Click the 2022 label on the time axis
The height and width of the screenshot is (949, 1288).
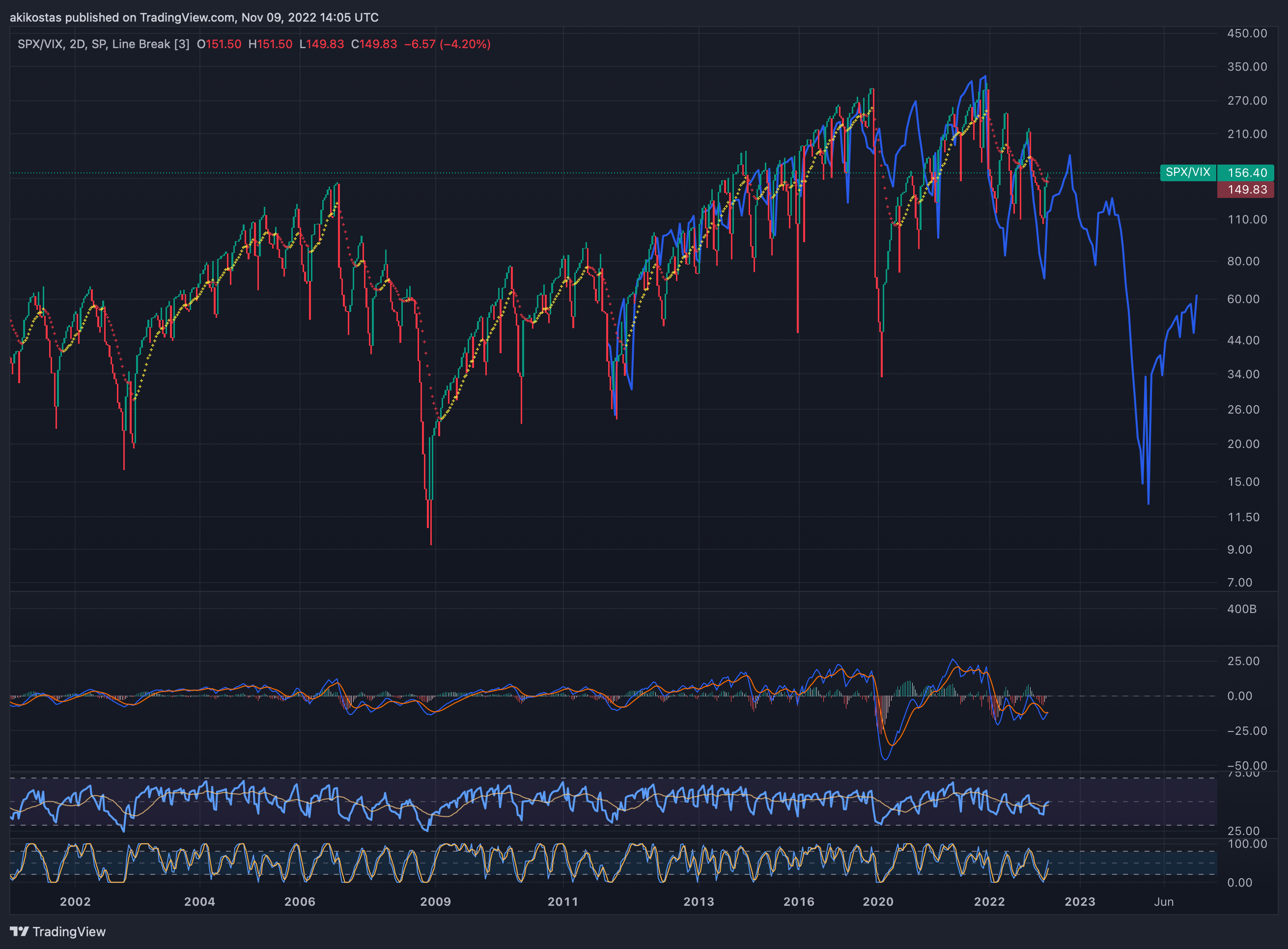click(990, 901)
